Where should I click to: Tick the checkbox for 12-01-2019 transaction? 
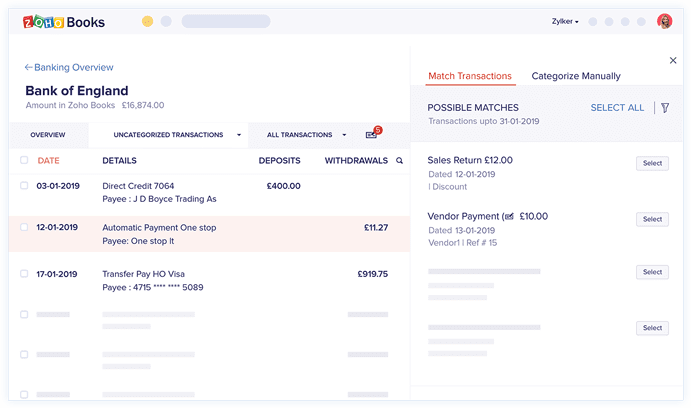click(24, 227)
